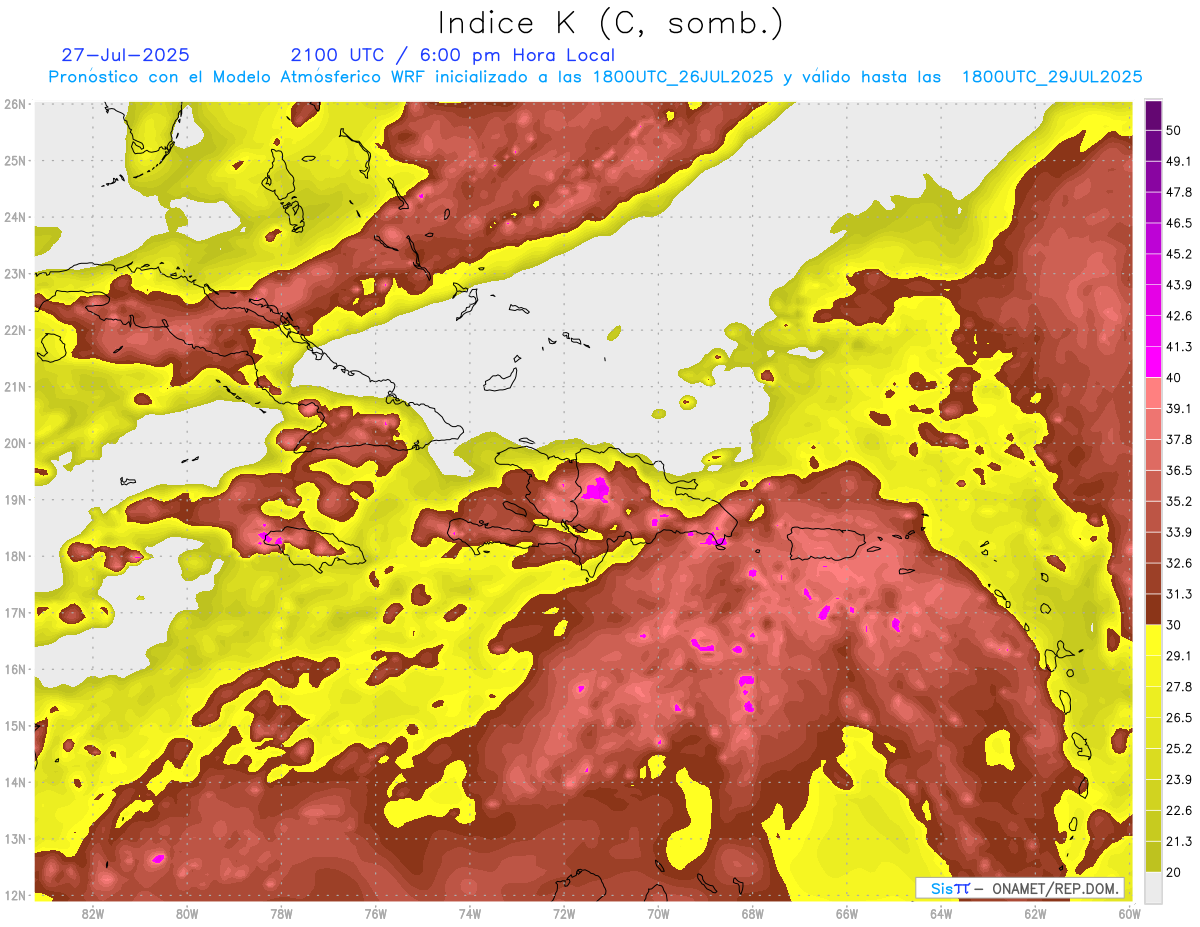The height and width of the screenshot is (927, 1200).
Task: Click colorbar value "27.8"
Action: tap(1179, 686)
